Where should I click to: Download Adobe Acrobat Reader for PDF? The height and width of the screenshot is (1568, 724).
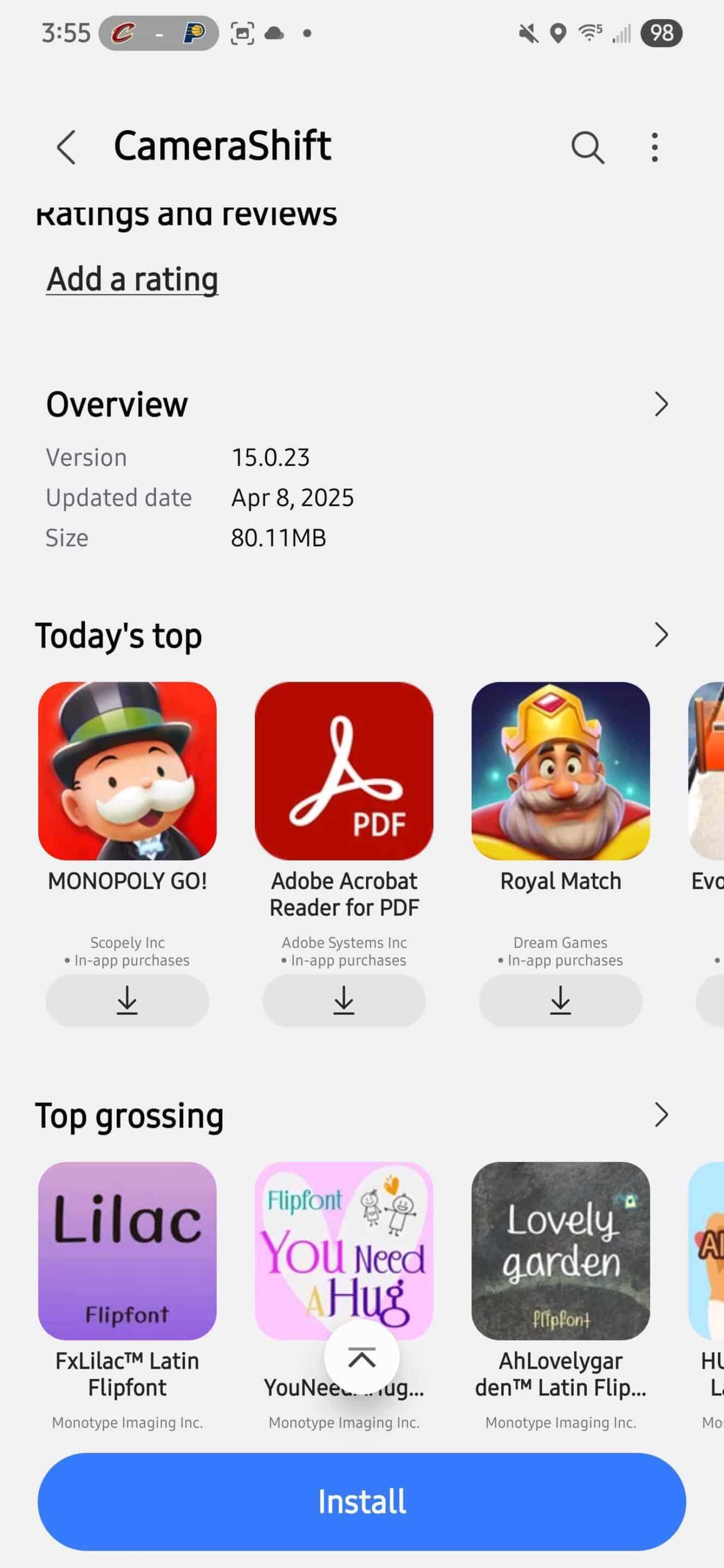(x=344, y=1000)
